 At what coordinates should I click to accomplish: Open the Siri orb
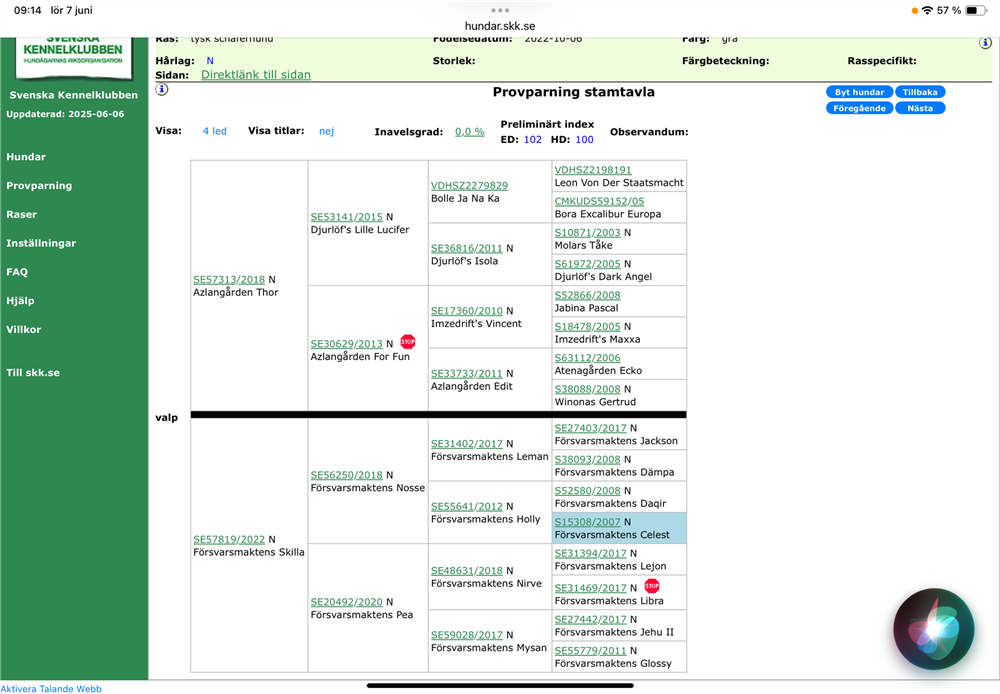(933, 628)
